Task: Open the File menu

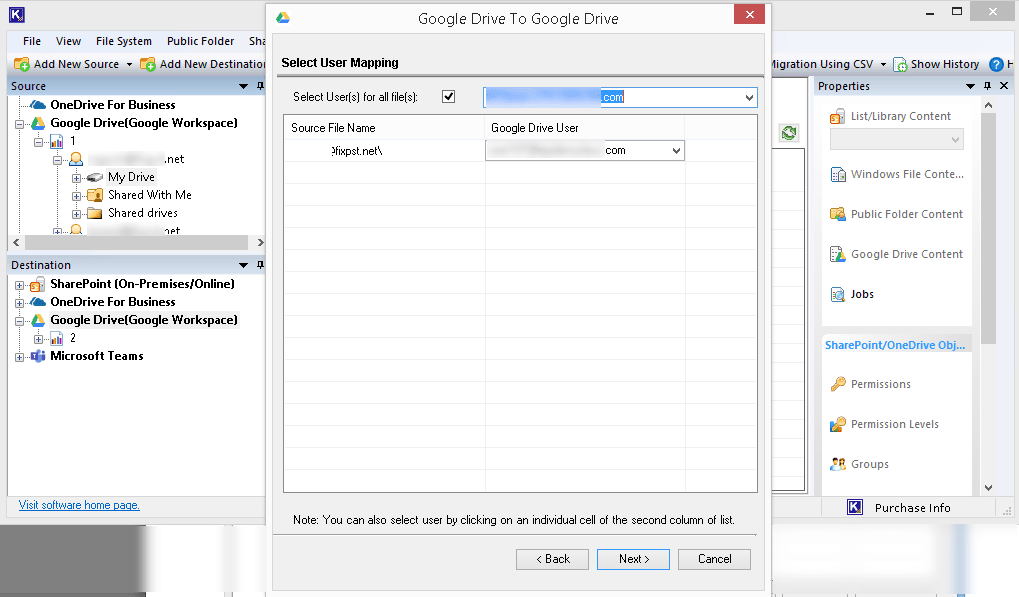Action: pos(32,41)
